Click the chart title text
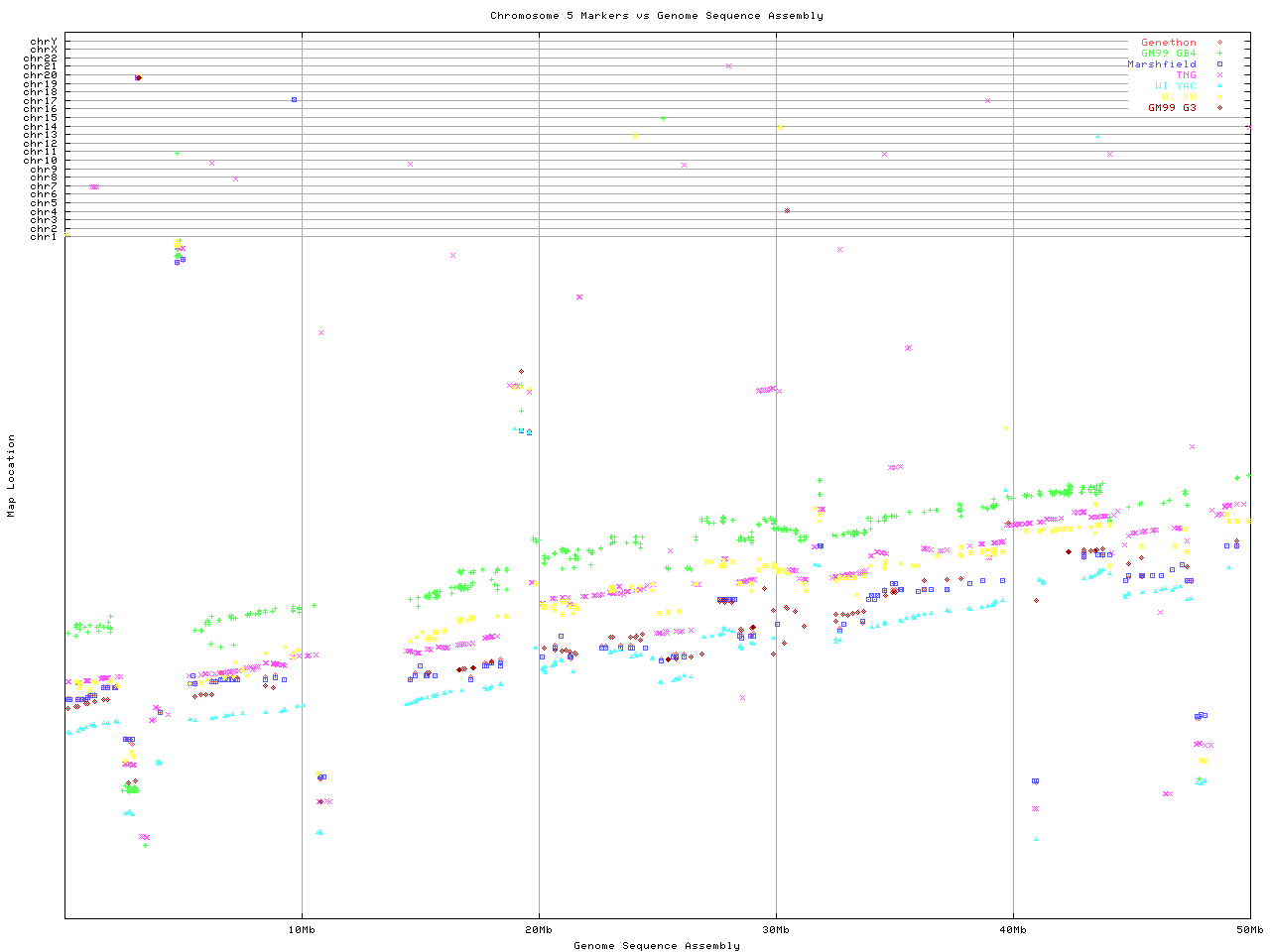Image resolution: width=1270 pixels, height=952 pixels. pyautogui.click(x=656, y=16)
